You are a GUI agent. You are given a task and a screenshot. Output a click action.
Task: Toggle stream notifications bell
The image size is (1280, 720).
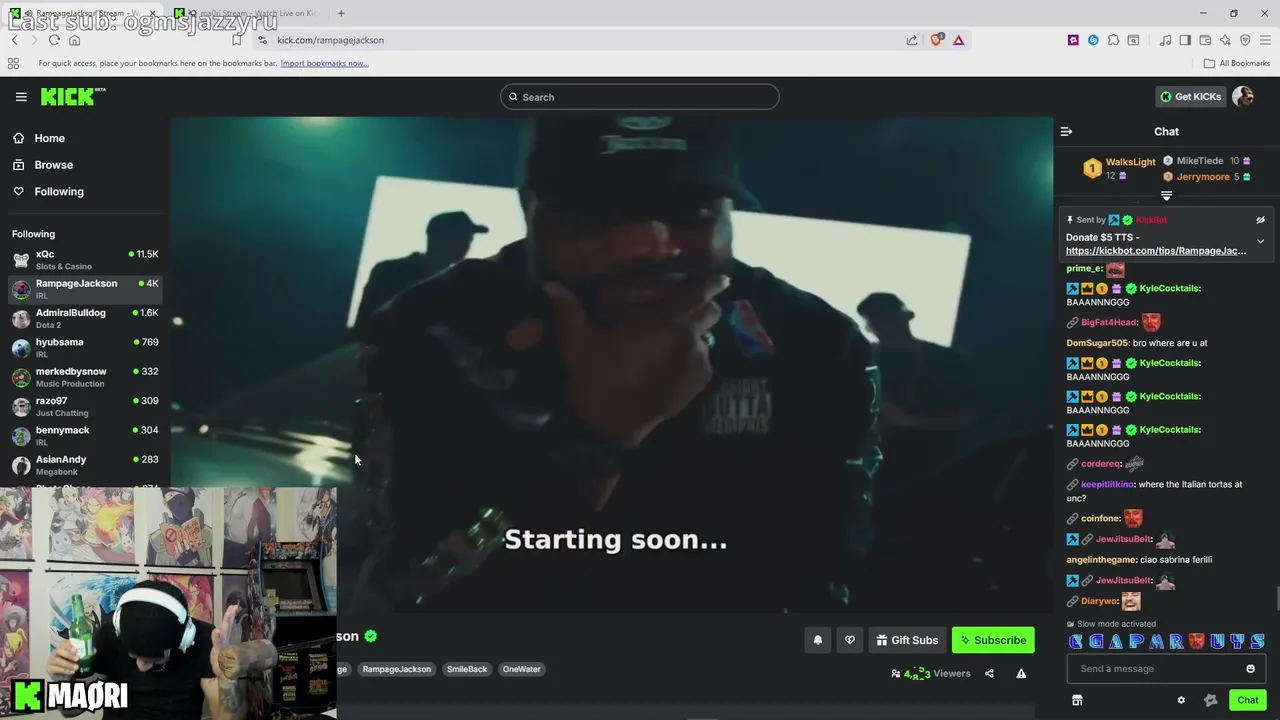point(818,641)
